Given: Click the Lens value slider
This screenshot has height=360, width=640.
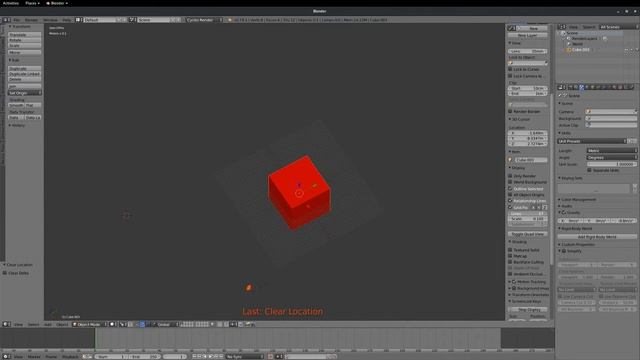Looking at the screenshot, I should 527,51.
